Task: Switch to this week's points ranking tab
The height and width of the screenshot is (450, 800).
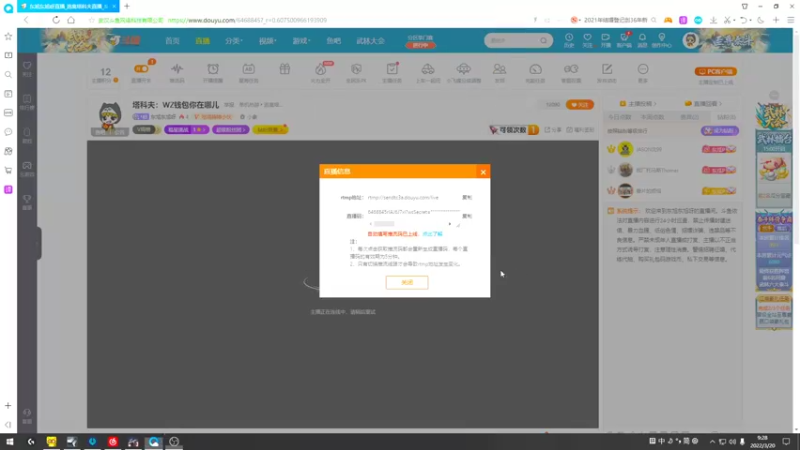Action: click(653, 117)
